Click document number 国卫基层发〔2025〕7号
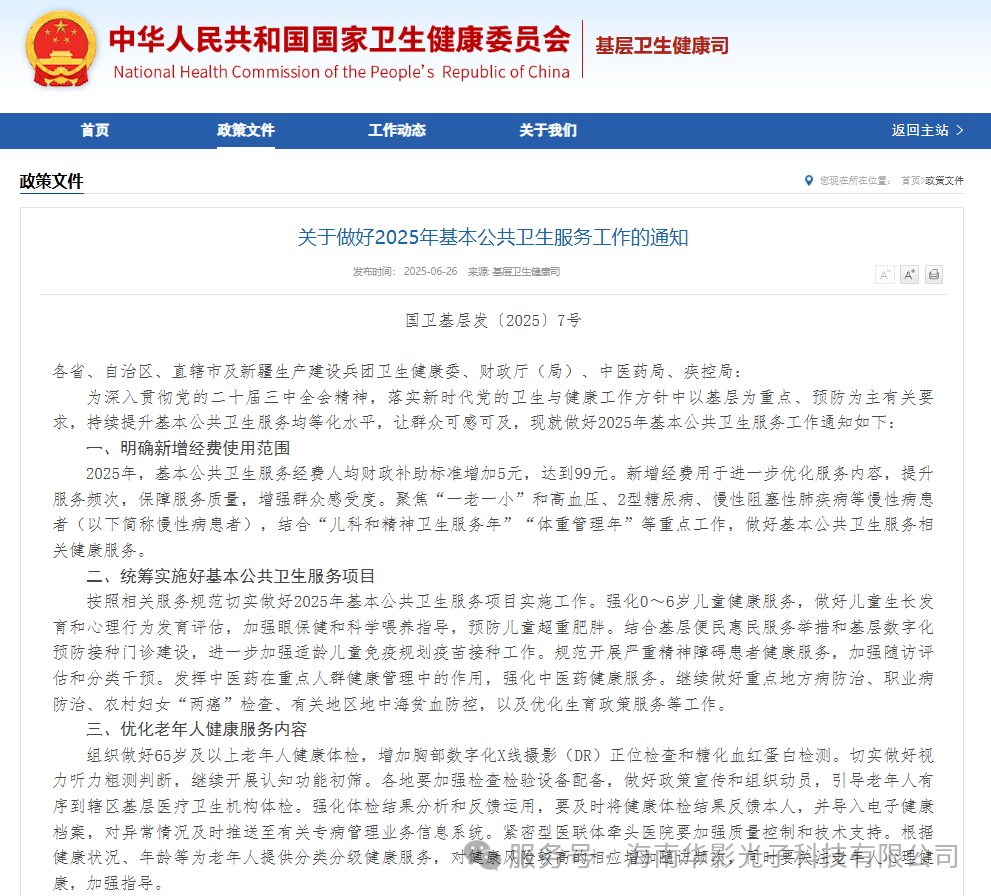The width and height of the screenshot is (991, 896). (x=493, y=321)
